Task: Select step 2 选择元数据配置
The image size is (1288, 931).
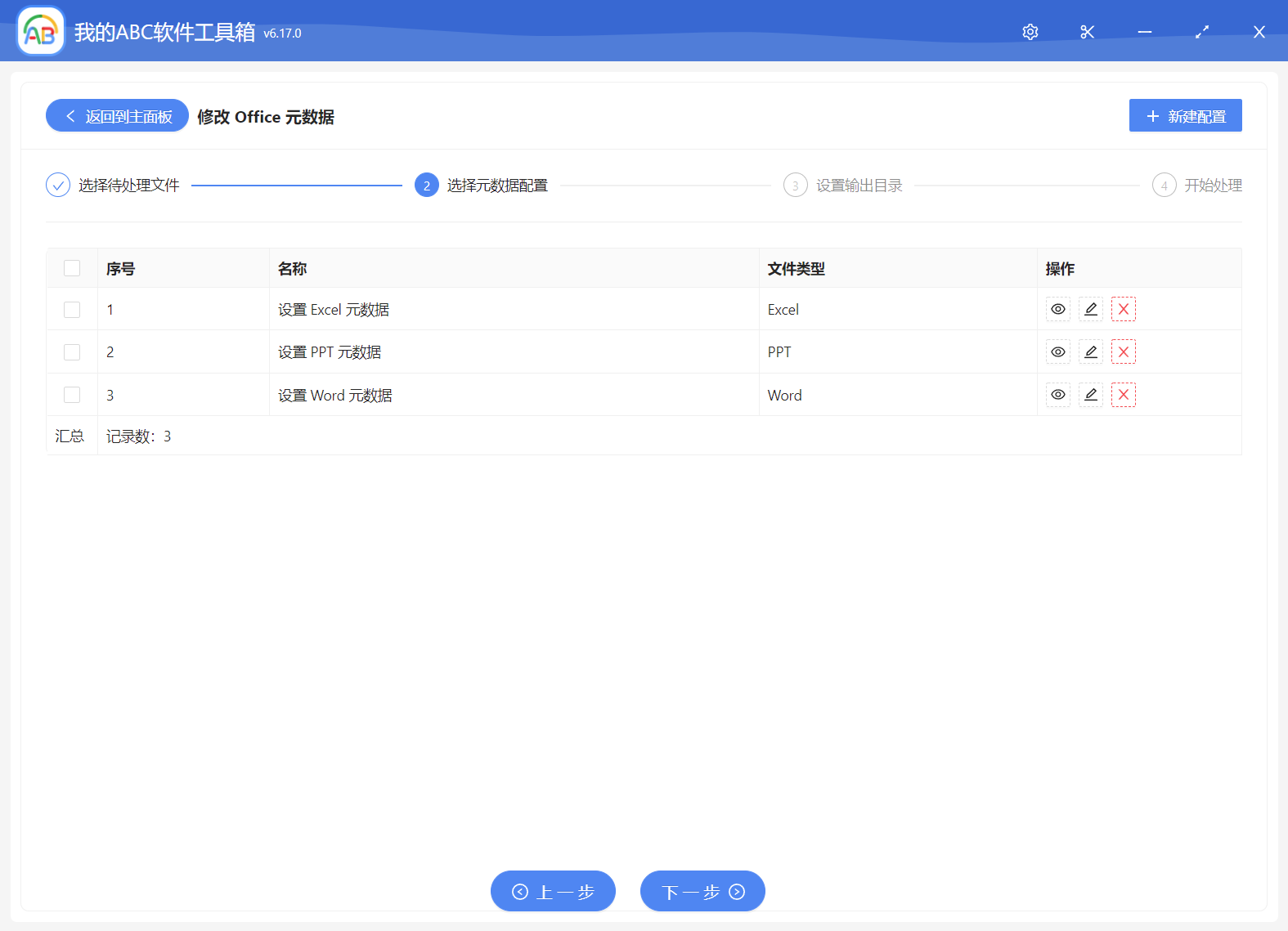Action: tap(482, 186)
